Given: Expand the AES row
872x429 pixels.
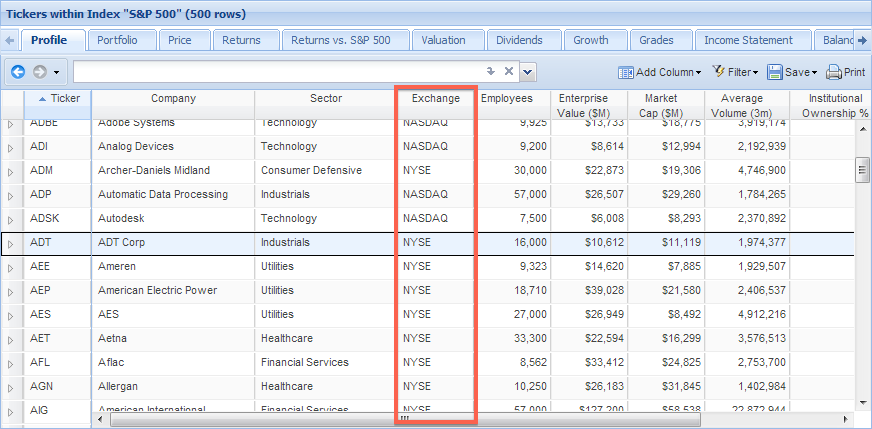Looking at the screenshot, I should 11,315.
